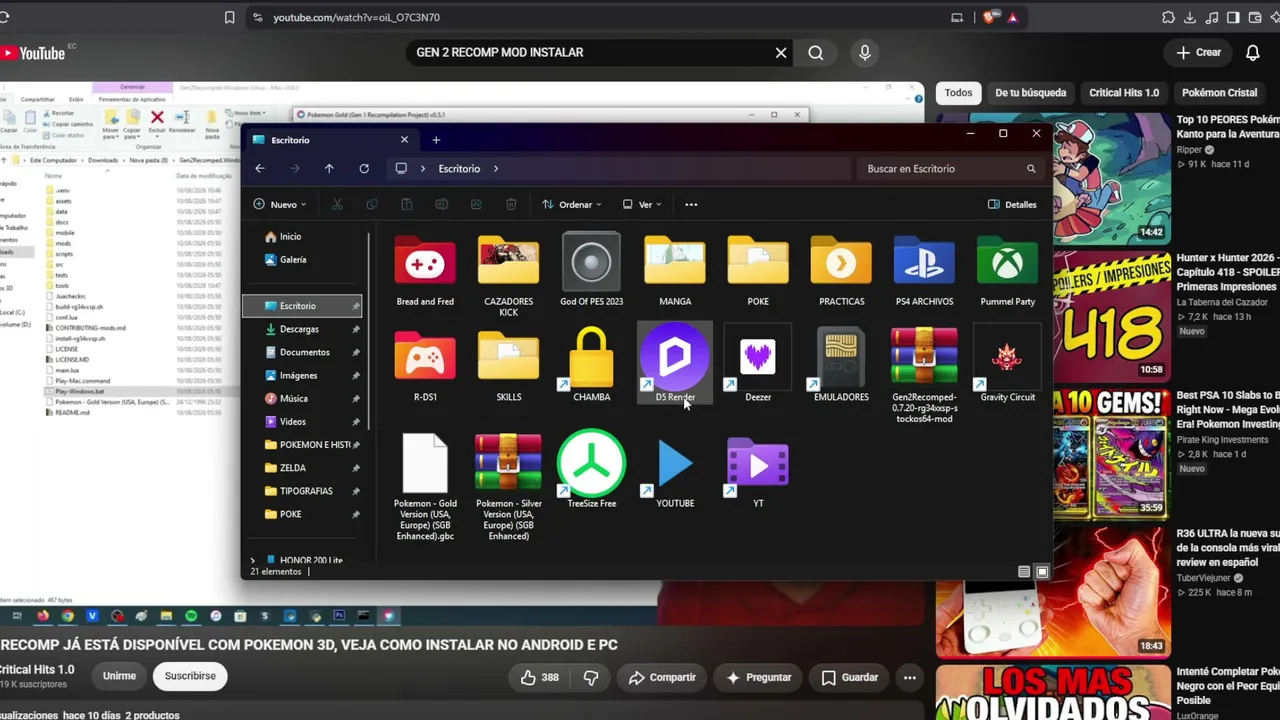
Task: Select the De tu búsqueda chip
Action: pos(1030,93)
